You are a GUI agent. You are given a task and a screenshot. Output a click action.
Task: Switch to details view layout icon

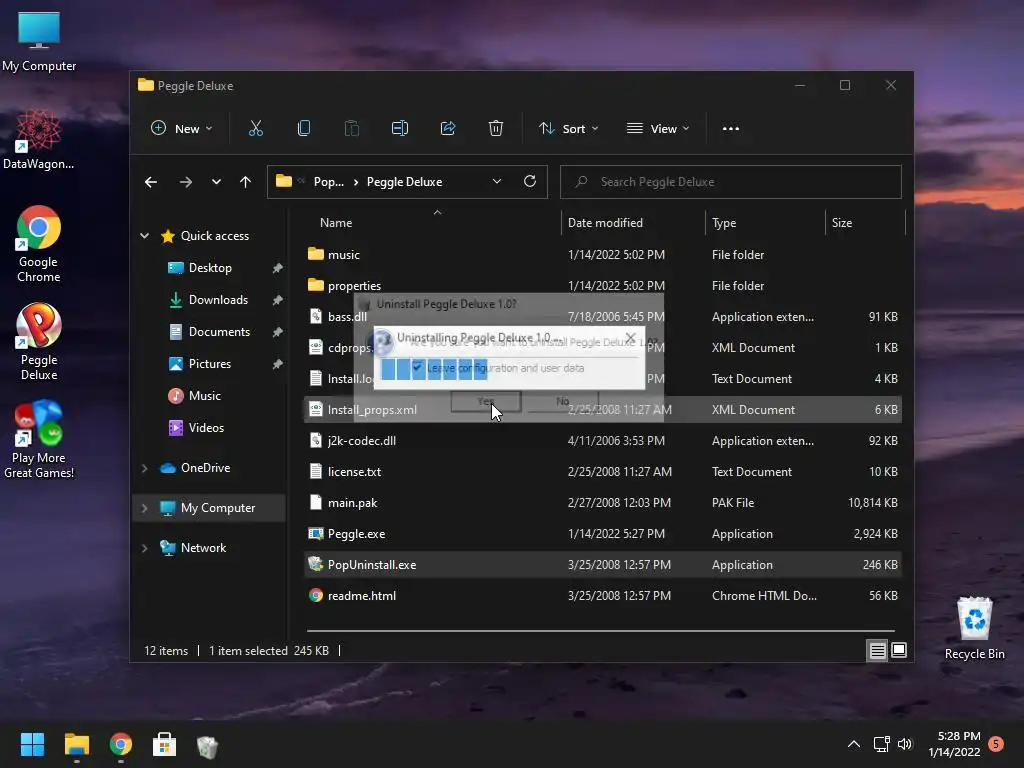877,650
